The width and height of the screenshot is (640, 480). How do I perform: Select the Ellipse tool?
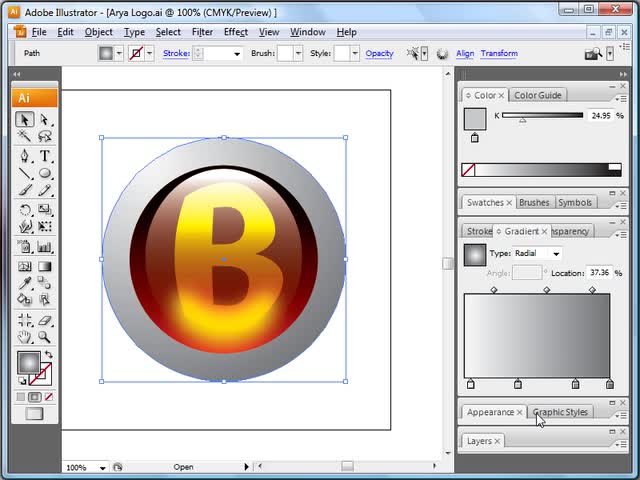(44, 173)
